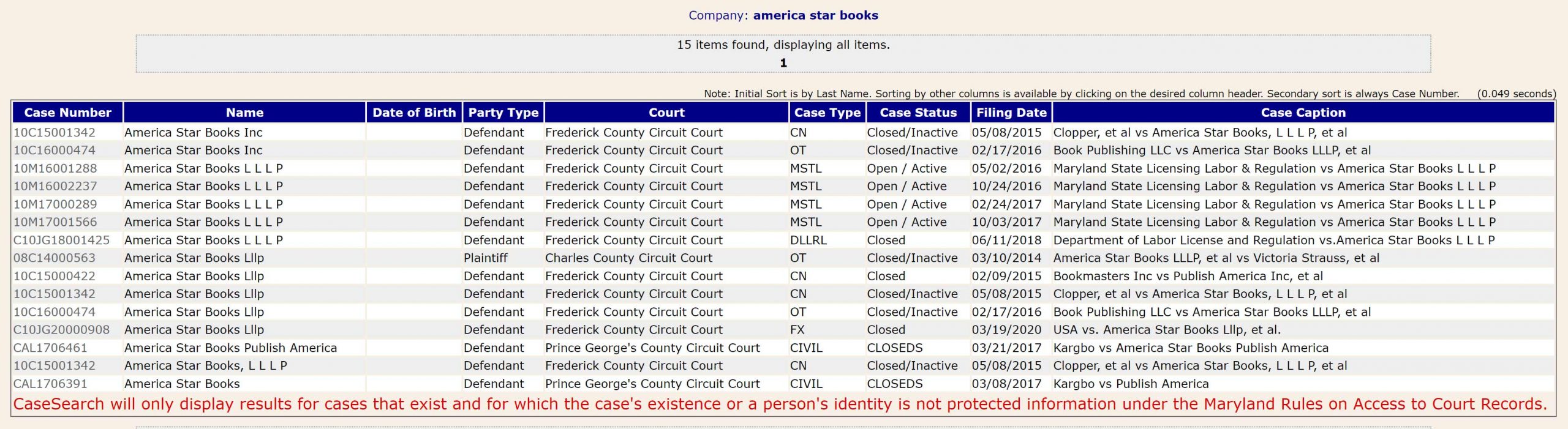Sort results by Court column

[x=666, y=113]
